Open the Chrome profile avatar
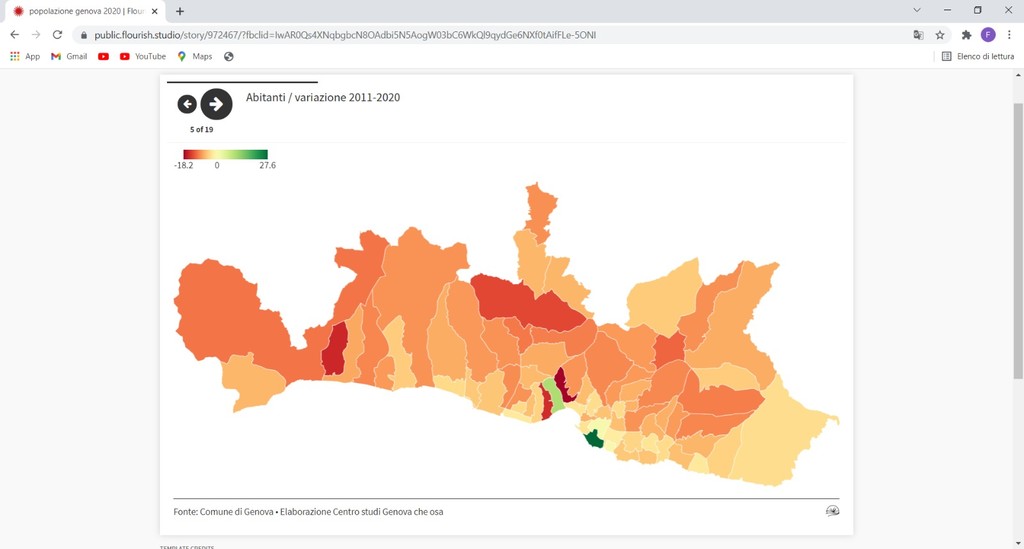The image size is (1024, 549). tap(988, 34)
